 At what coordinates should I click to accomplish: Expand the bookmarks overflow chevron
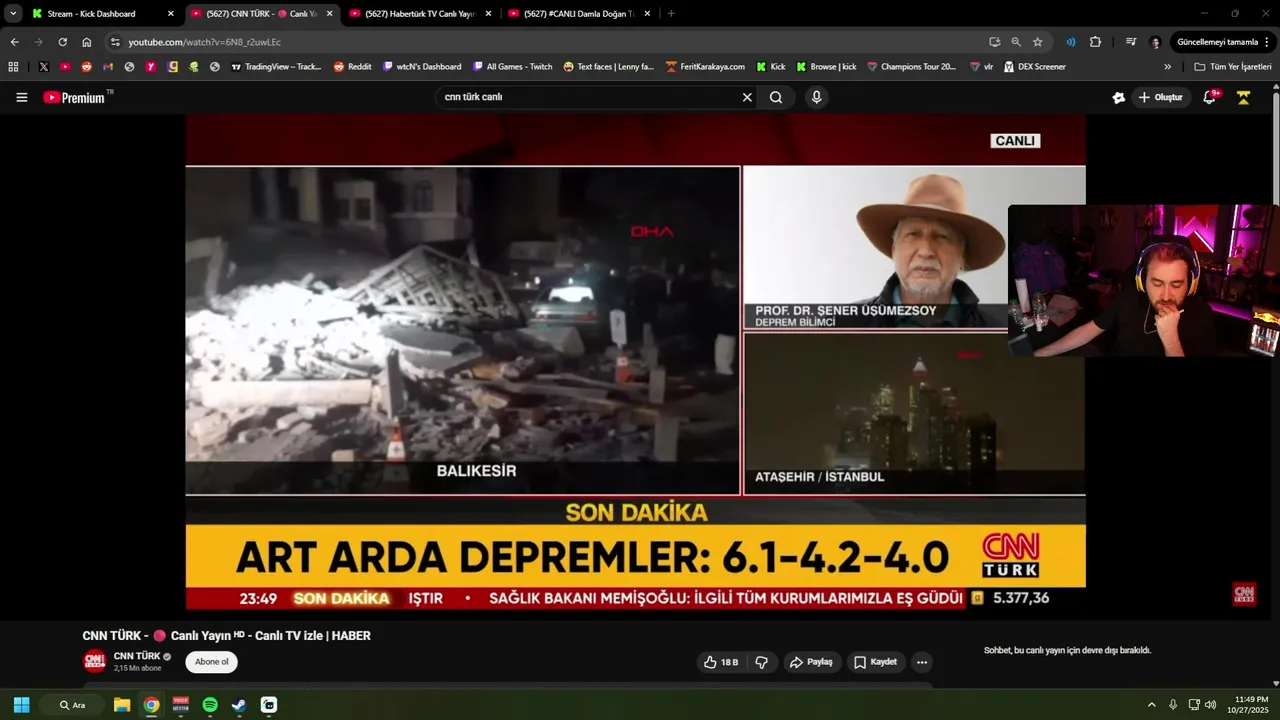coord(1168,67)
